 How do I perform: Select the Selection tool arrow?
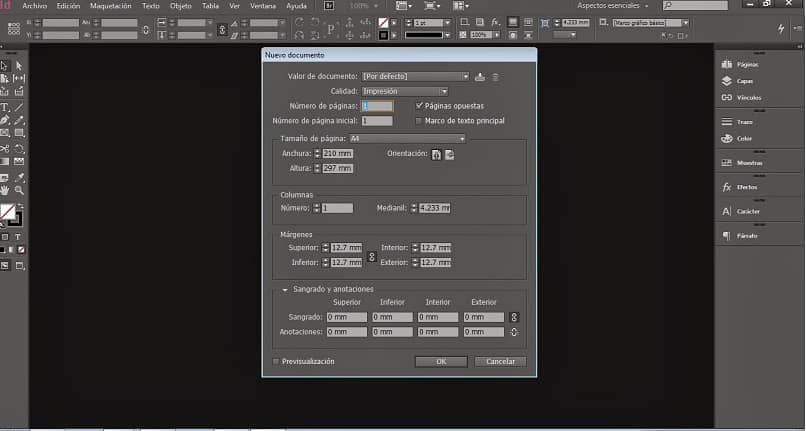pos(5,66)
